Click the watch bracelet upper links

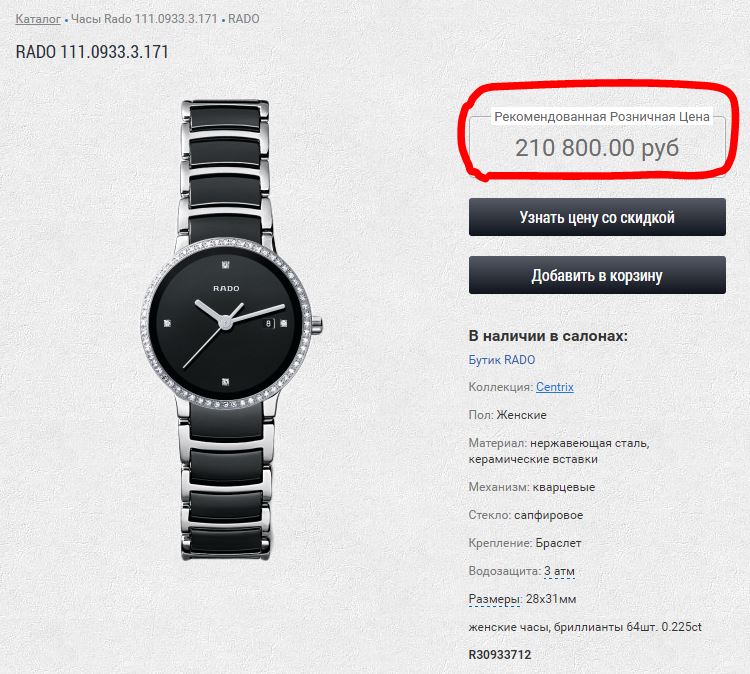(225, 170)
